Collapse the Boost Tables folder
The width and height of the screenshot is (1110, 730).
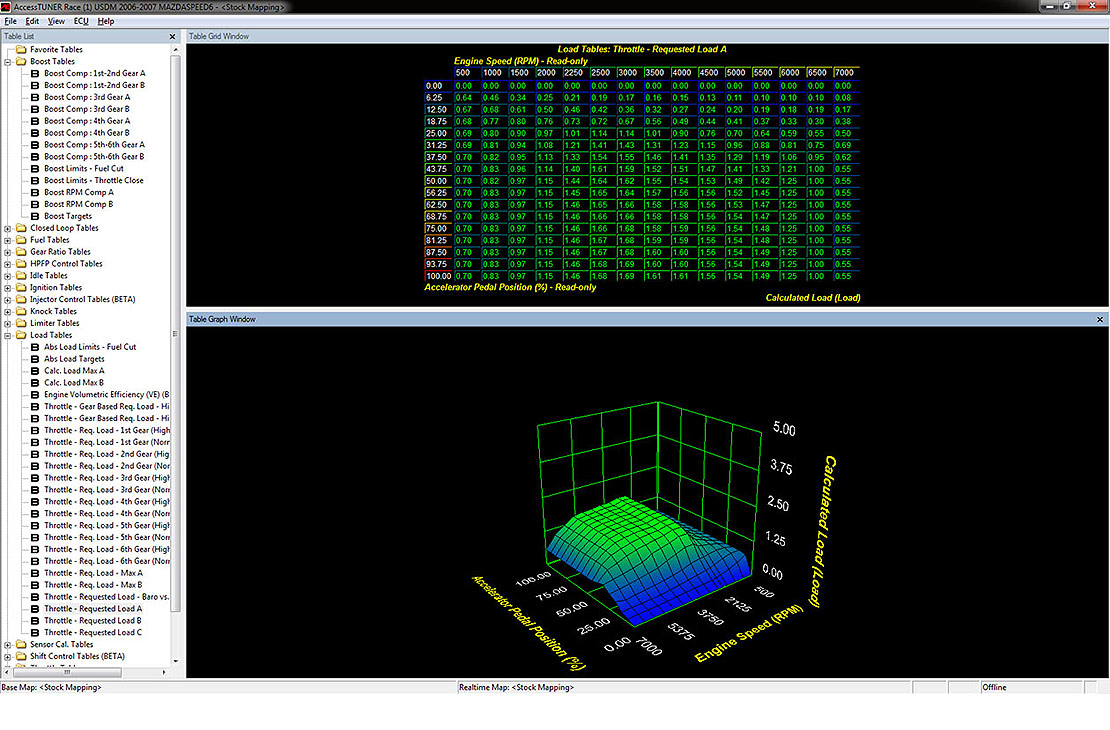[8, 62]
